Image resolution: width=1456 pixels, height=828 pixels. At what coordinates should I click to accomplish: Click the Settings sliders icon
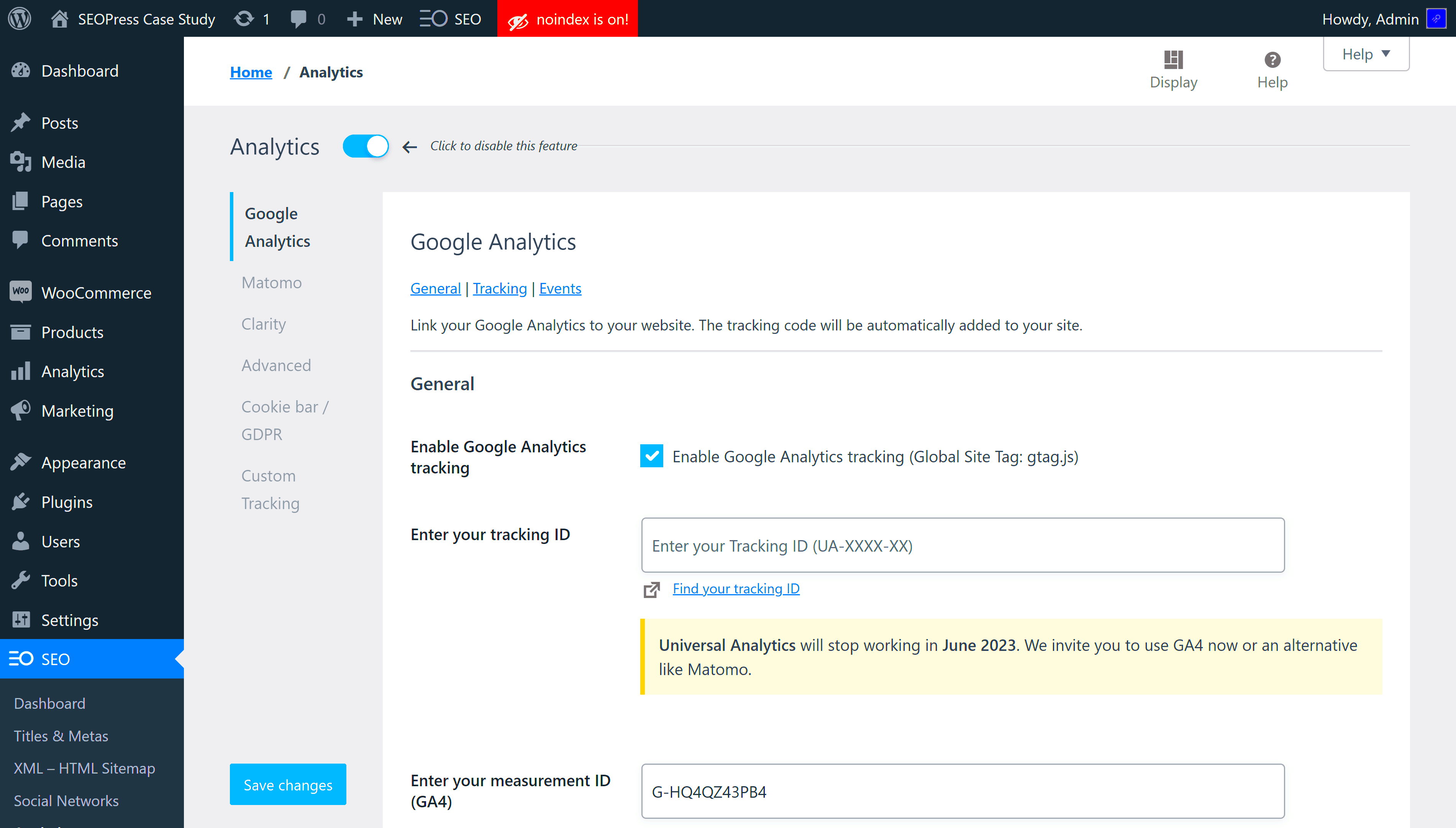coord(20,619)
